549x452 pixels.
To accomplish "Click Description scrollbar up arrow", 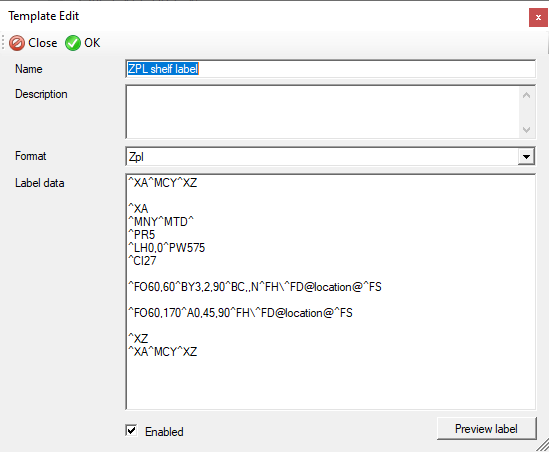I will [526, 95].
